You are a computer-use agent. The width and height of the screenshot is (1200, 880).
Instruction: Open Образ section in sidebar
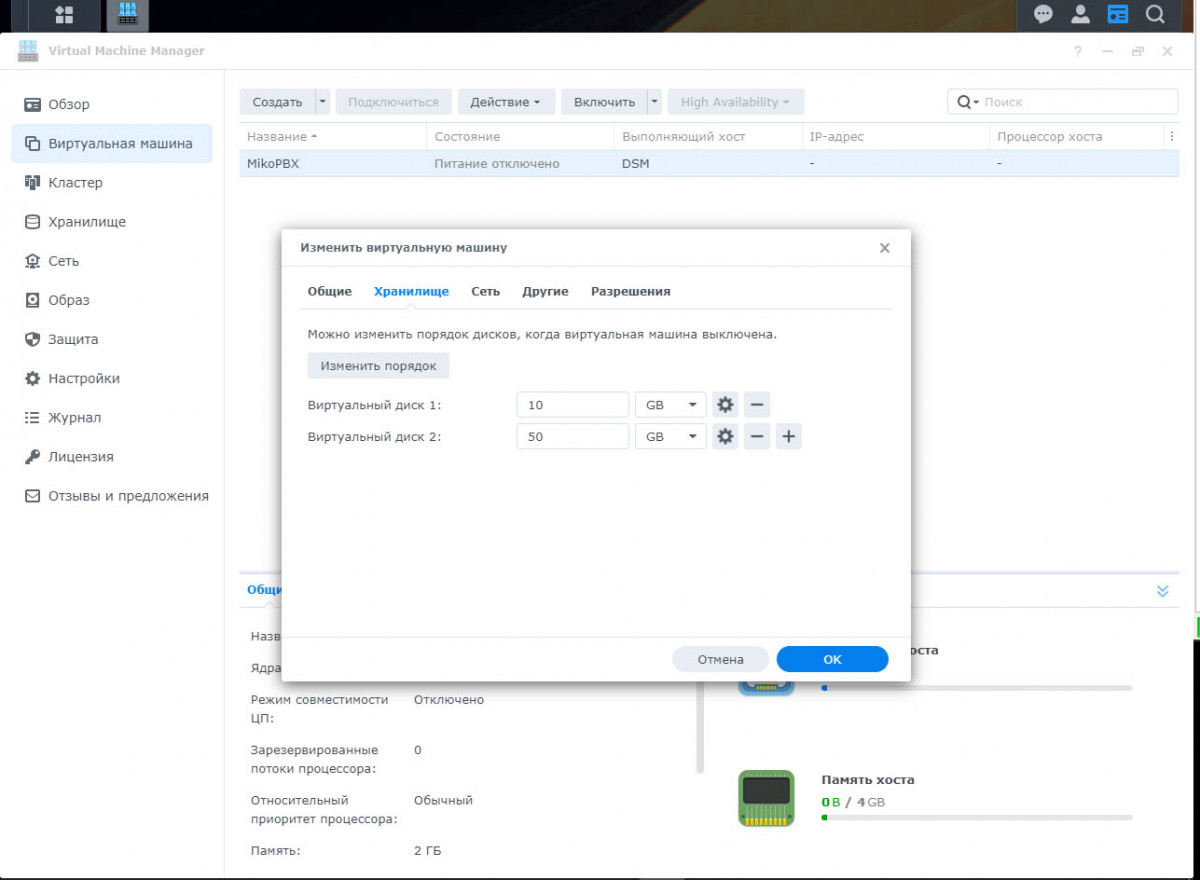[112, 300]
